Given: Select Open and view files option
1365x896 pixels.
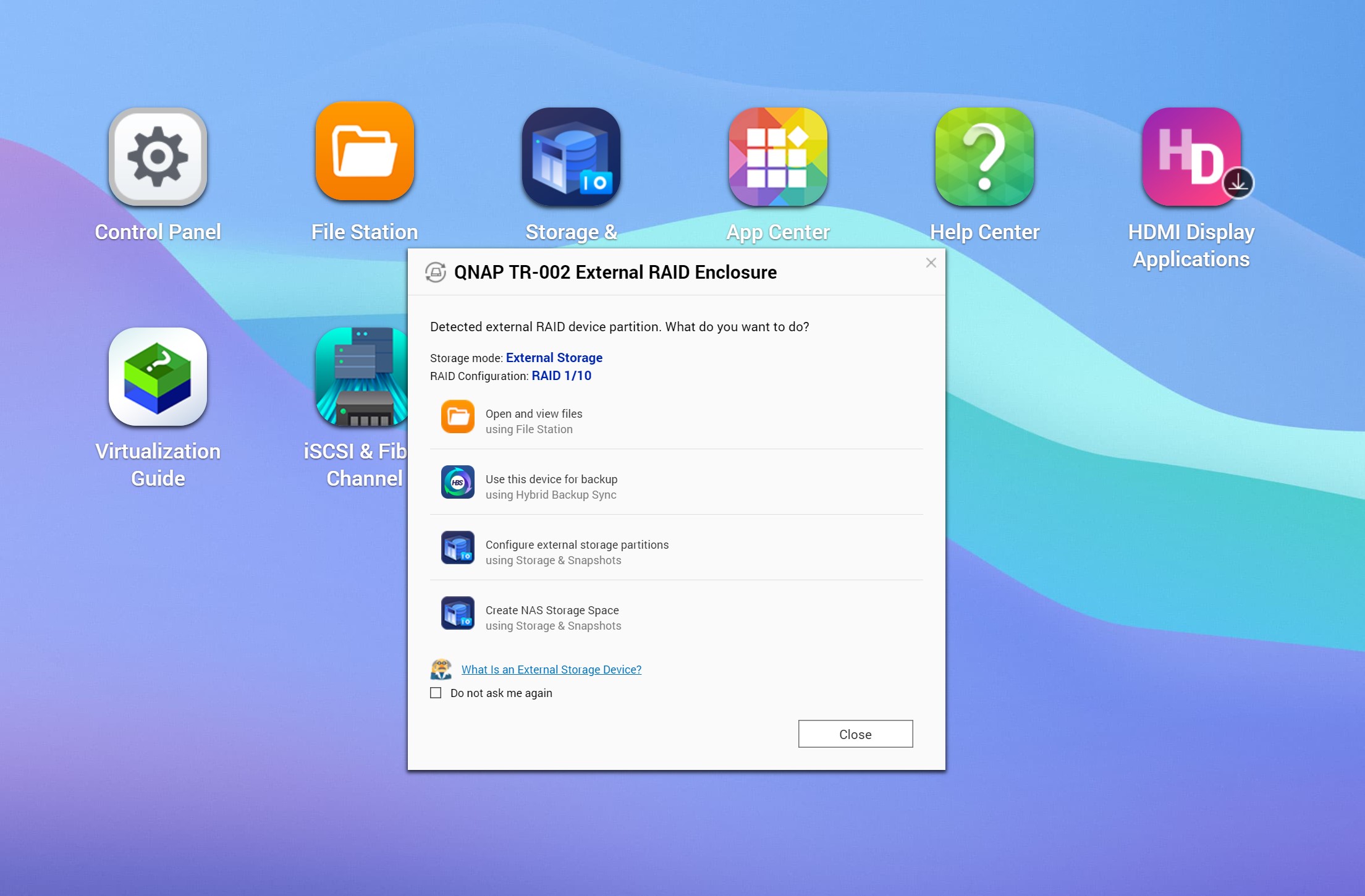Looking at the screenshot, I should (x=534, y=414).
